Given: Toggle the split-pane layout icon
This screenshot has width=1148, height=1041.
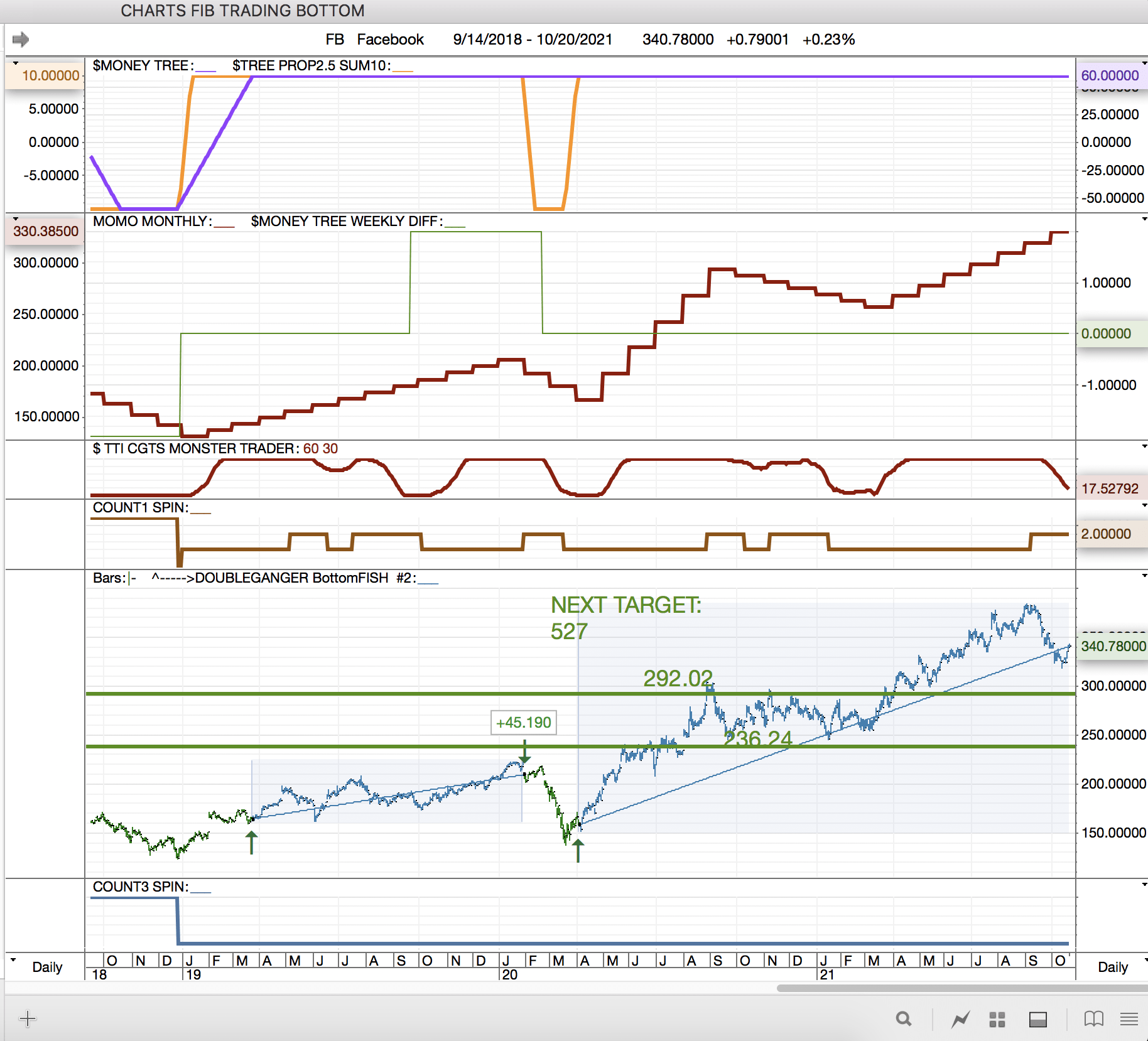Looking at the screenshot, I should [x=1038, y=1019].
